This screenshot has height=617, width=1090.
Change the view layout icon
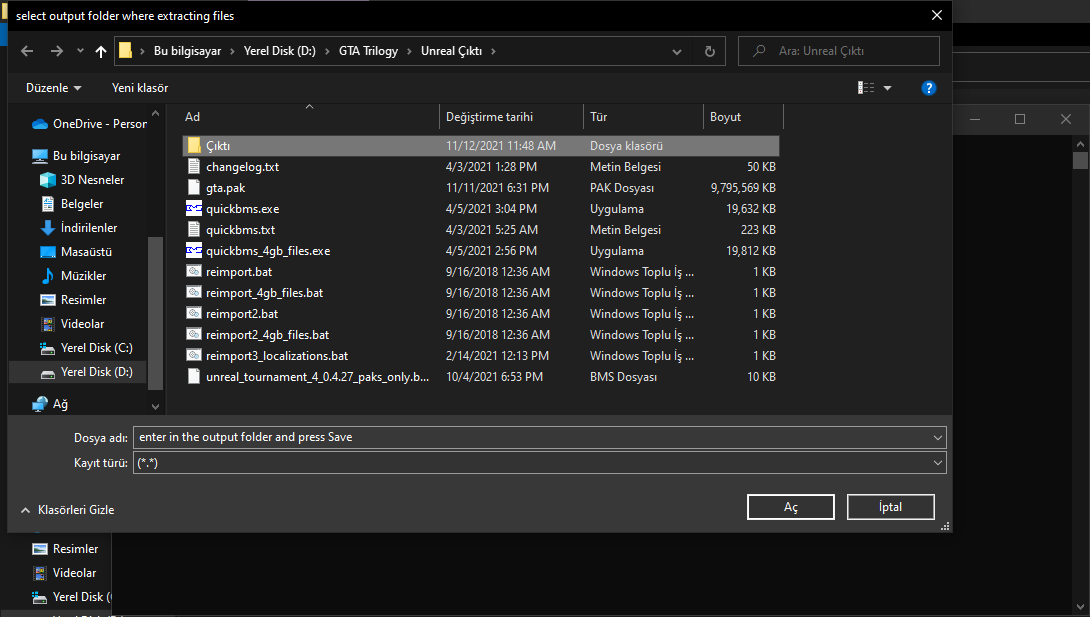point(865,88)
